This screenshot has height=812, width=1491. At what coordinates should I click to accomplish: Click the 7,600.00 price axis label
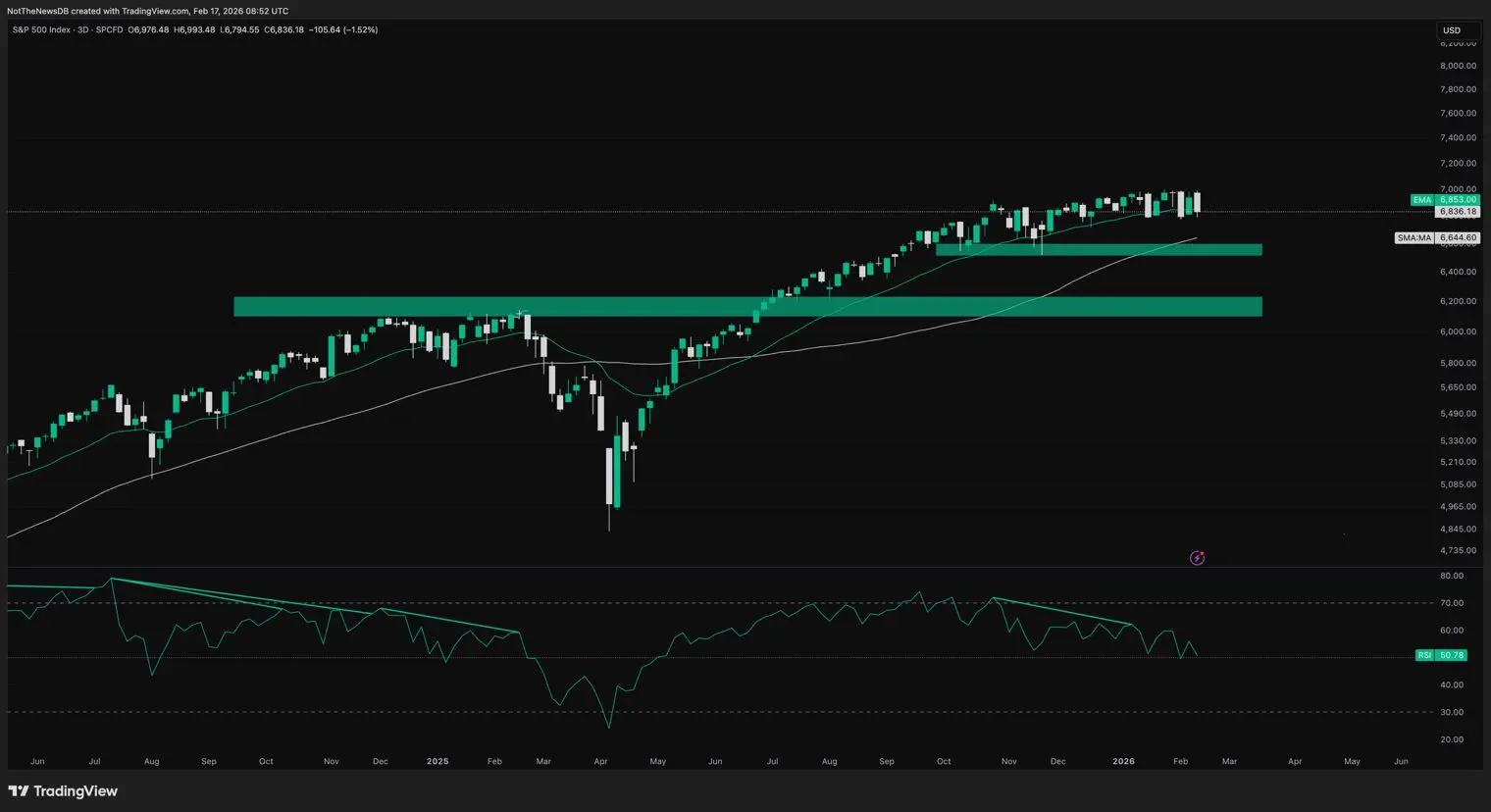click(x=1458, y=113)
